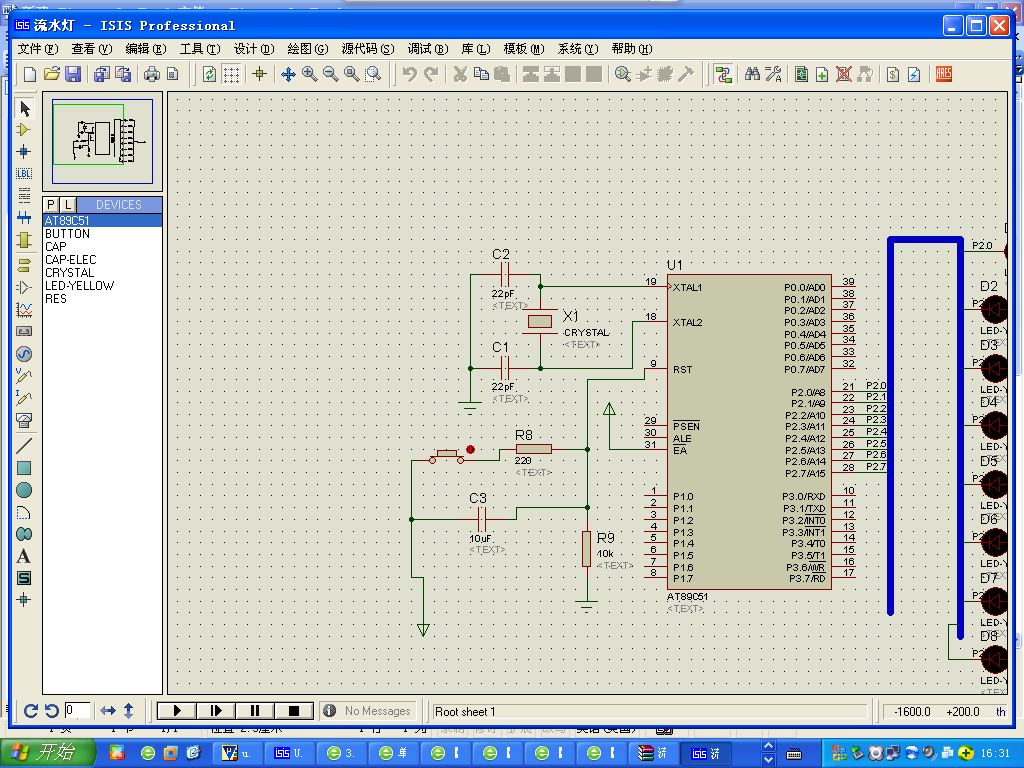Click the Zoom Out magnifier icon
The width and height of the screenshot is (1024, 768).
(331, 74)
